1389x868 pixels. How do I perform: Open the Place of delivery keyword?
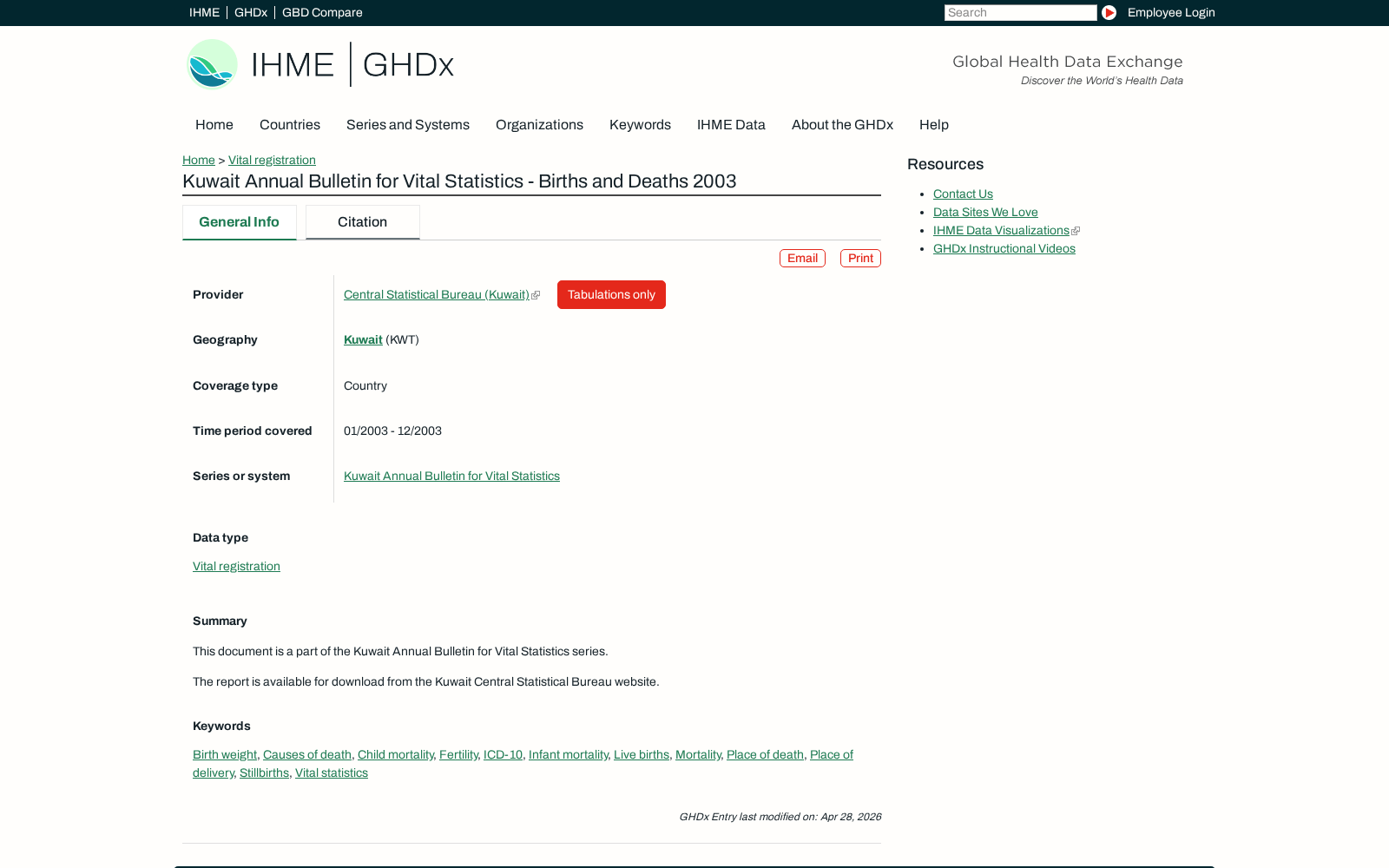point(831,755)
